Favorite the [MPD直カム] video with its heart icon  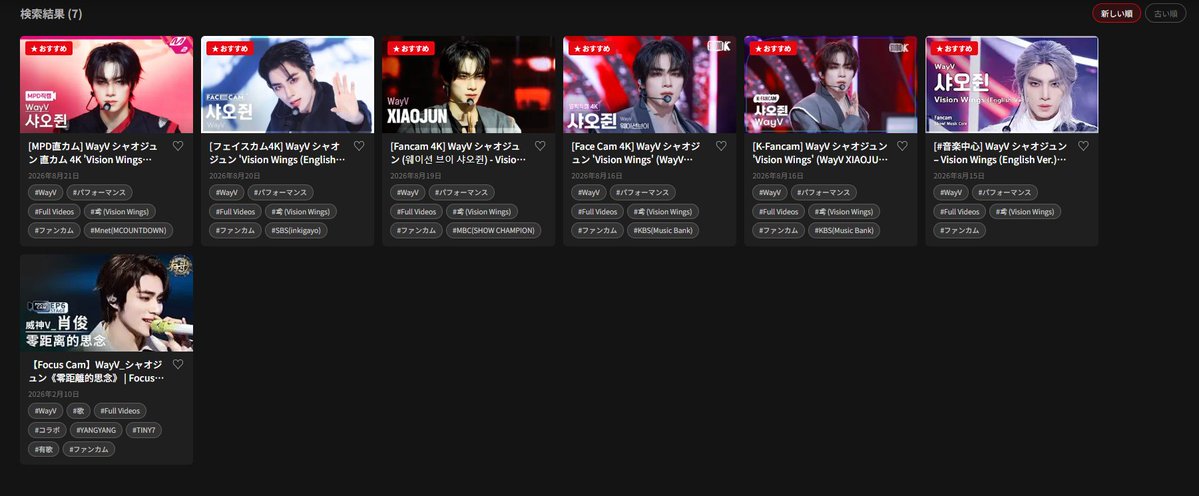pos(177,146)
